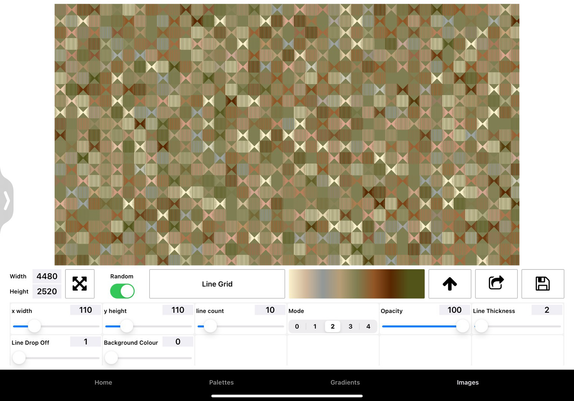Select Mode 3
The height and width of the screenshot is (401, 574).
350,326
